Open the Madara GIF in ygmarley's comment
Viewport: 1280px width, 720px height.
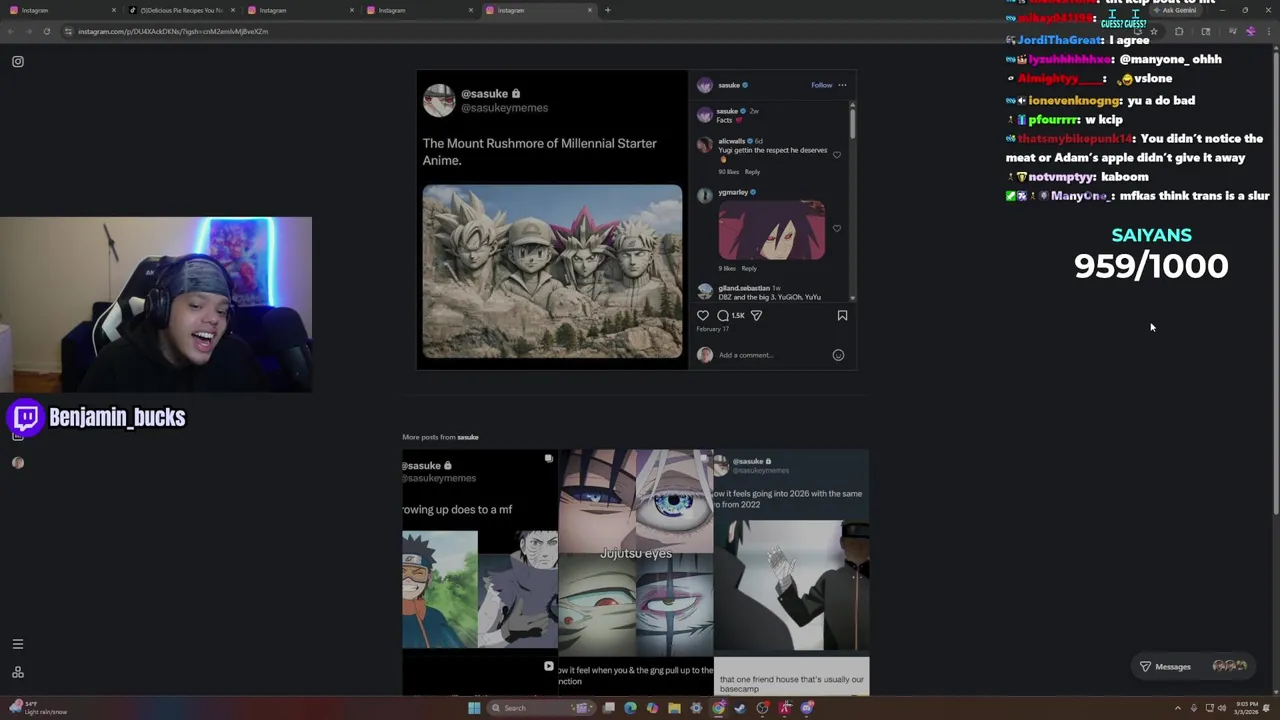(x=771, y=230)
